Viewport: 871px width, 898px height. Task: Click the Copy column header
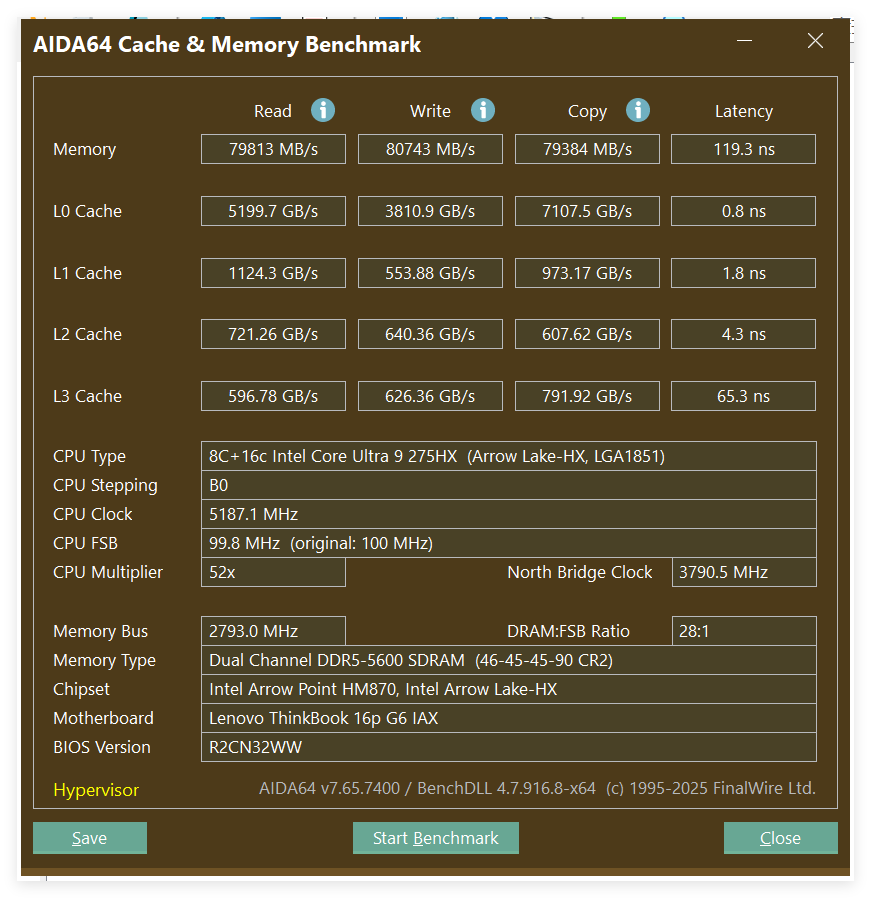pyautogui.click(x=587, y=112)
